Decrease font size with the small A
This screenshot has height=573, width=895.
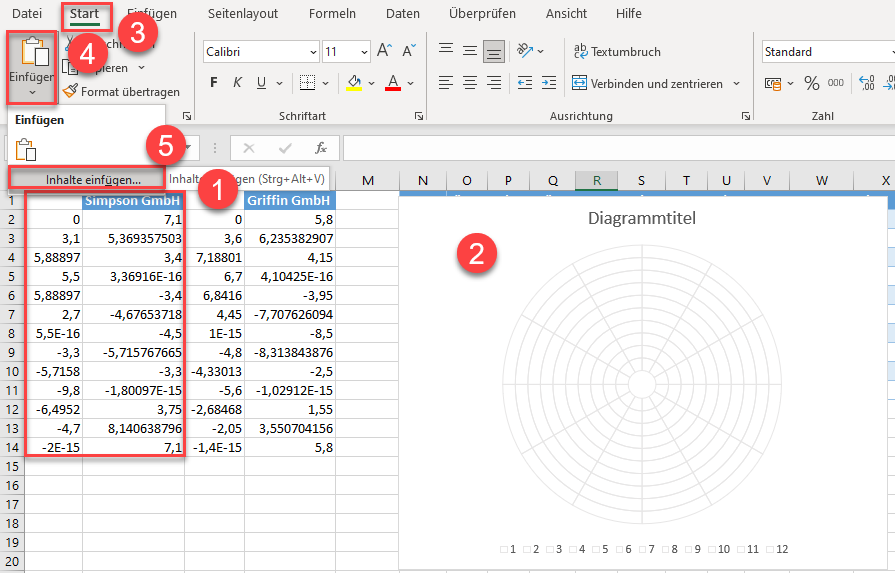coord(409,51)
